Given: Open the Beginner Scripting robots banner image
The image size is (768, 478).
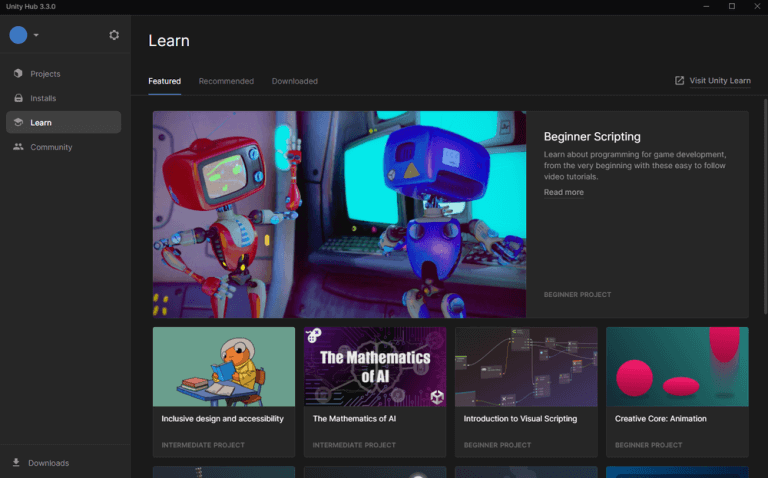Looking at the screenshot, I should (339, 214).
